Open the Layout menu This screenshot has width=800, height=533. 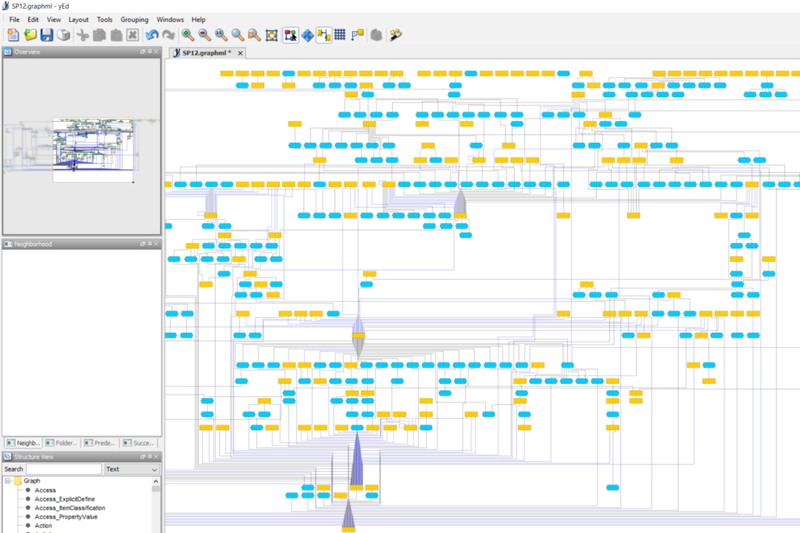coord(78,19)
